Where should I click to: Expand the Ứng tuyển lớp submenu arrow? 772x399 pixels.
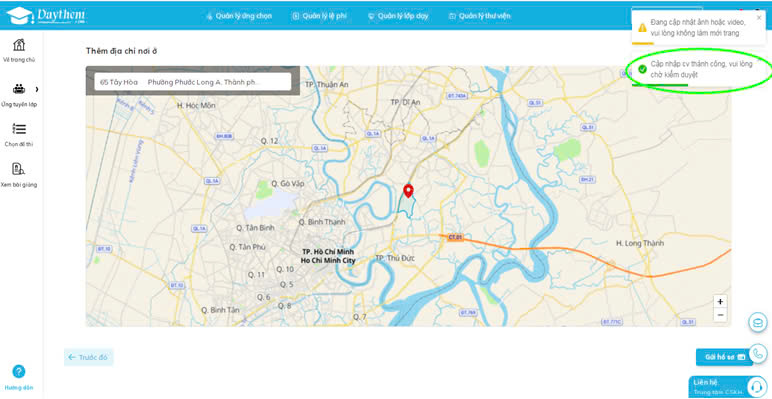click(37, 89)
